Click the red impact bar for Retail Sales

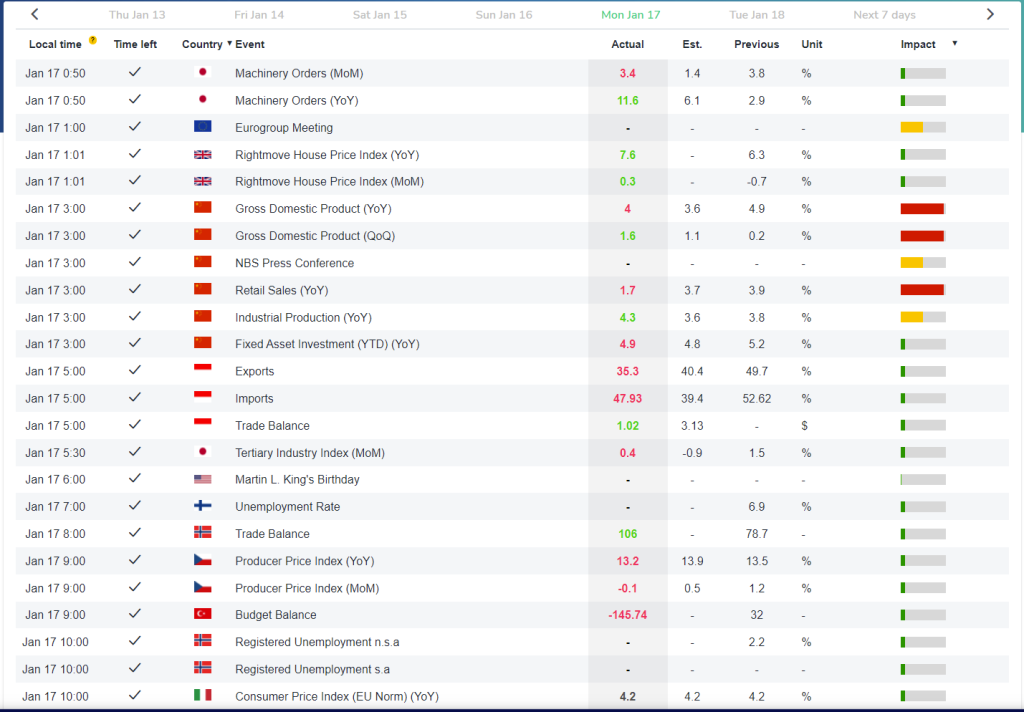(922, 290)
